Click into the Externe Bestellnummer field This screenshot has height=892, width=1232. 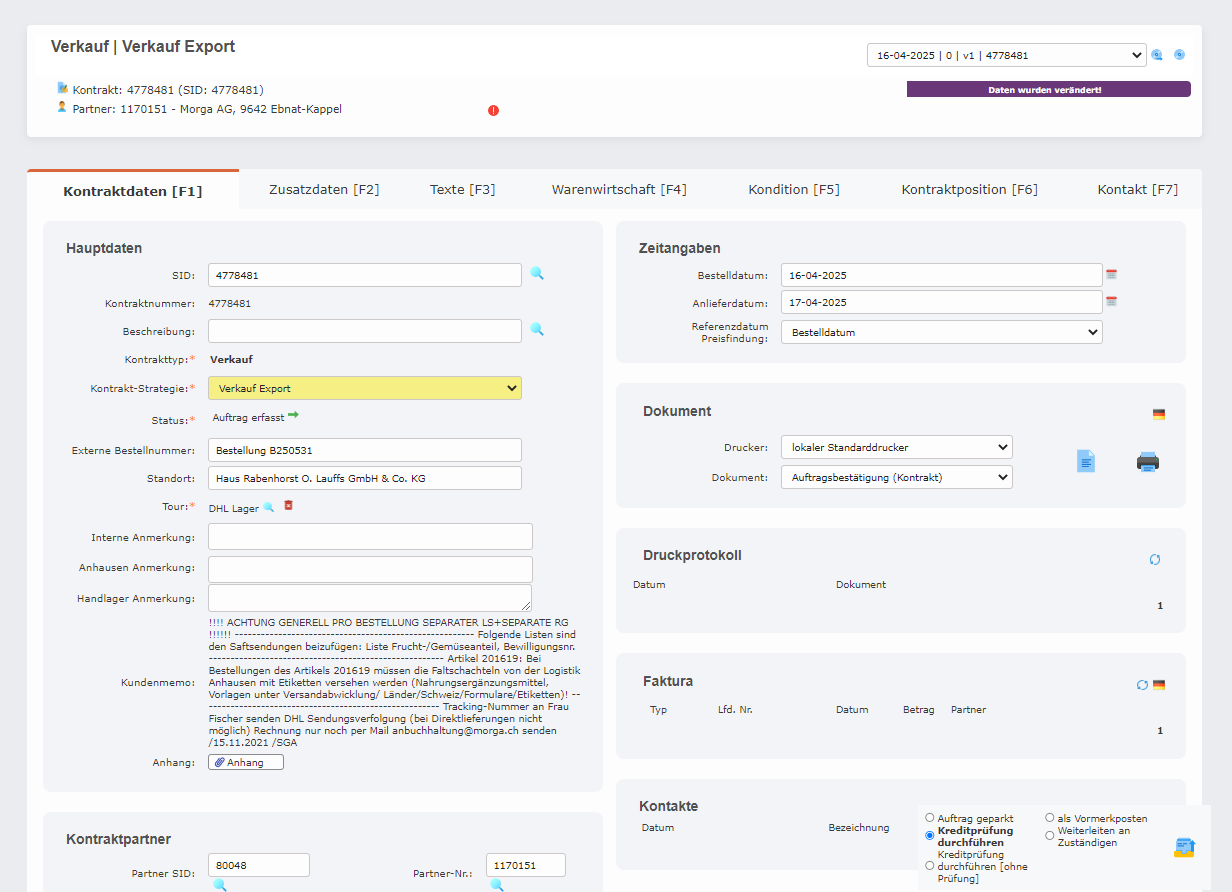tap(365, 450)
